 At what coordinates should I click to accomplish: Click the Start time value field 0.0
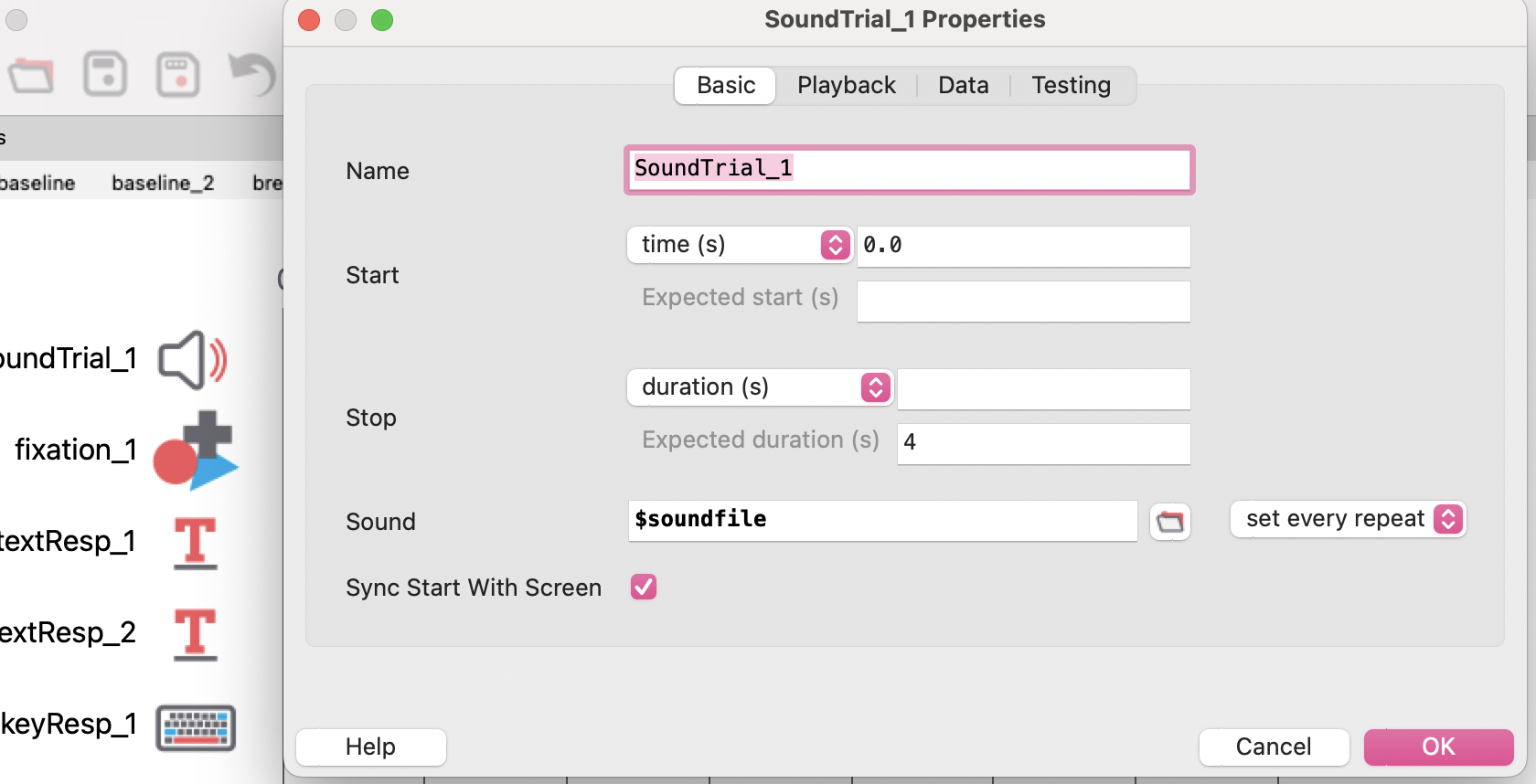(x=1024, y=246)
